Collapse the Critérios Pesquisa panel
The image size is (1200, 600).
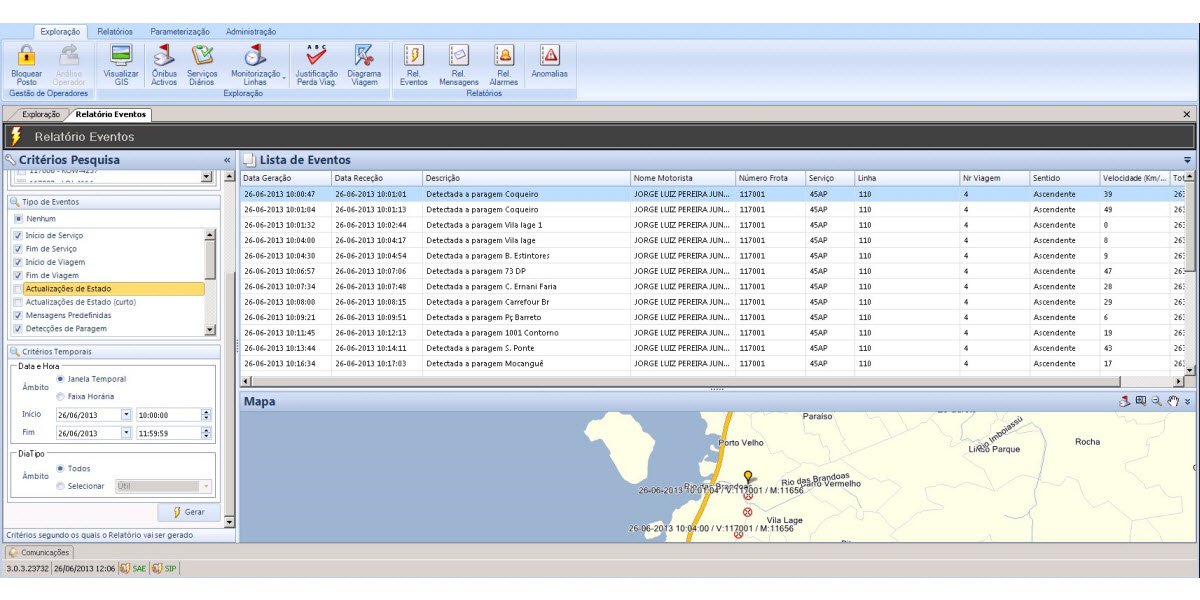(x=227, y=160)
